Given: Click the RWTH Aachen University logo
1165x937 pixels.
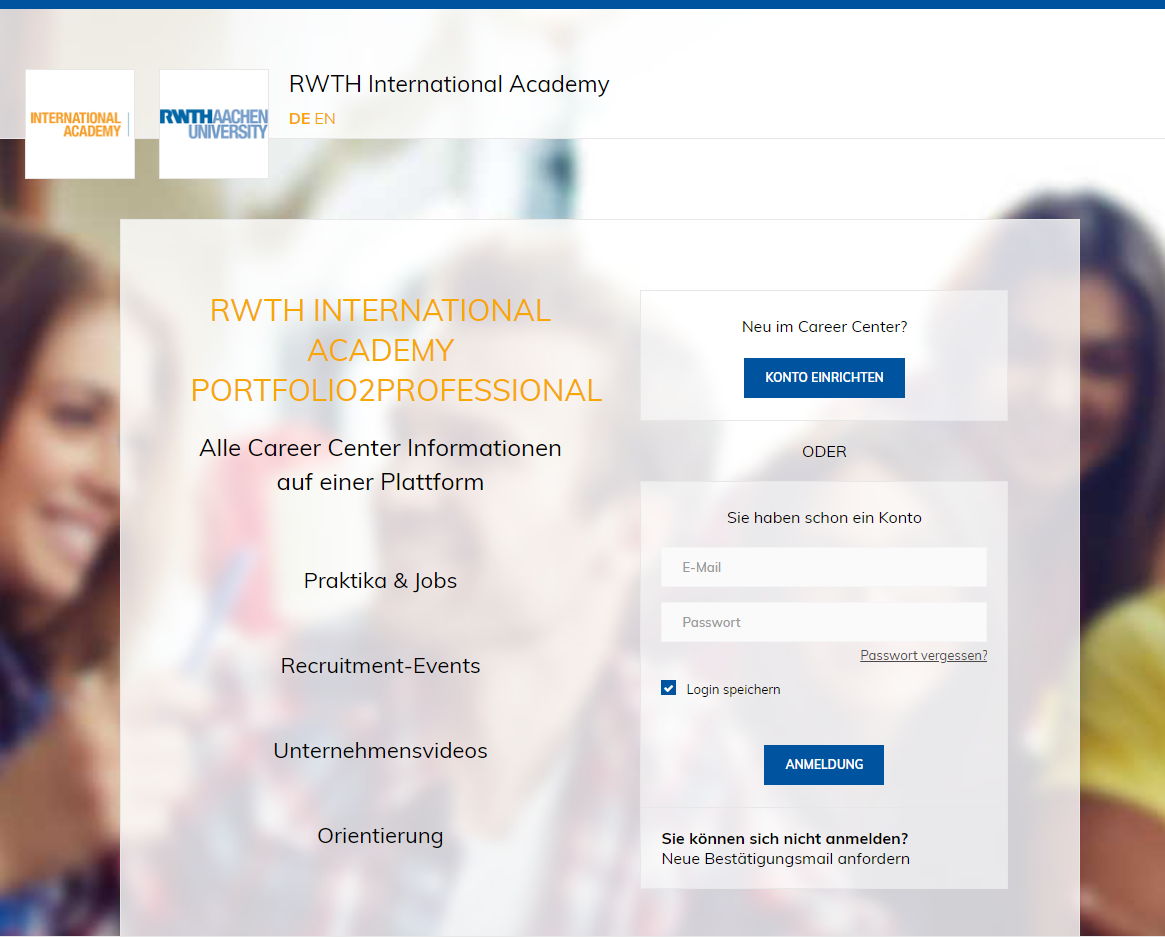Looking at the screenshot, I should click(213, 123).
